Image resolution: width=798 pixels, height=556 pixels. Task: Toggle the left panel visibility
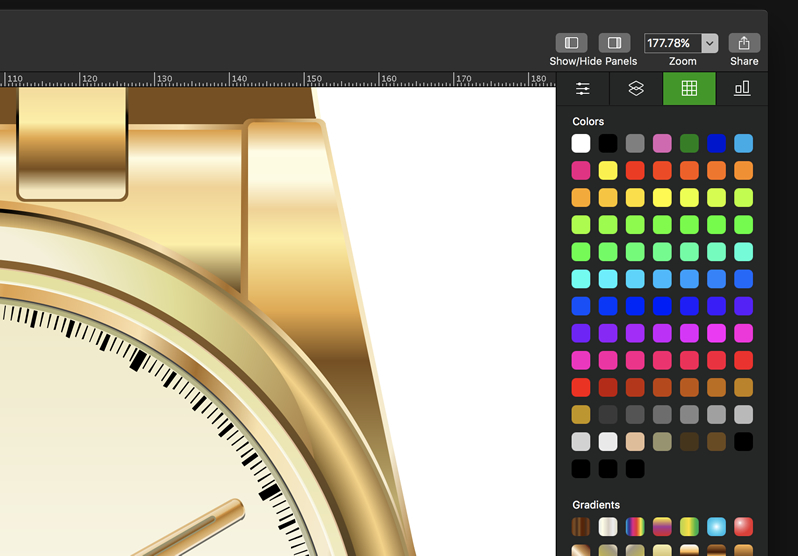click(571, 43)
